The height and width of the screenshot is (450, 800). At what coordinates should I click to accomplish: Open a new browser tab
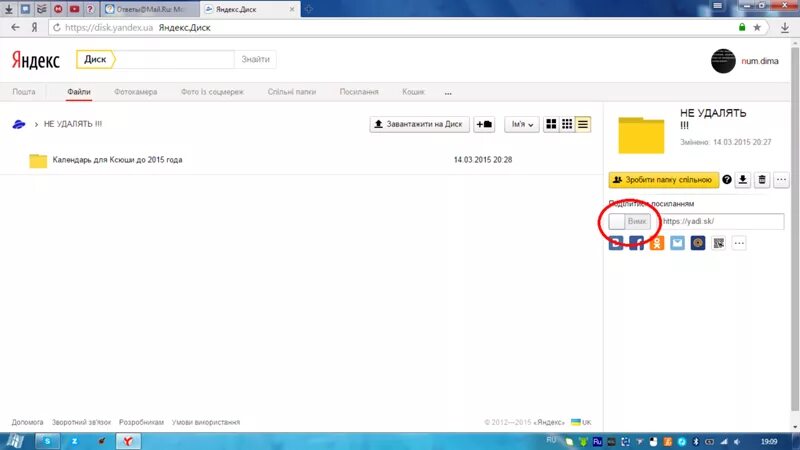click(308, 9)
